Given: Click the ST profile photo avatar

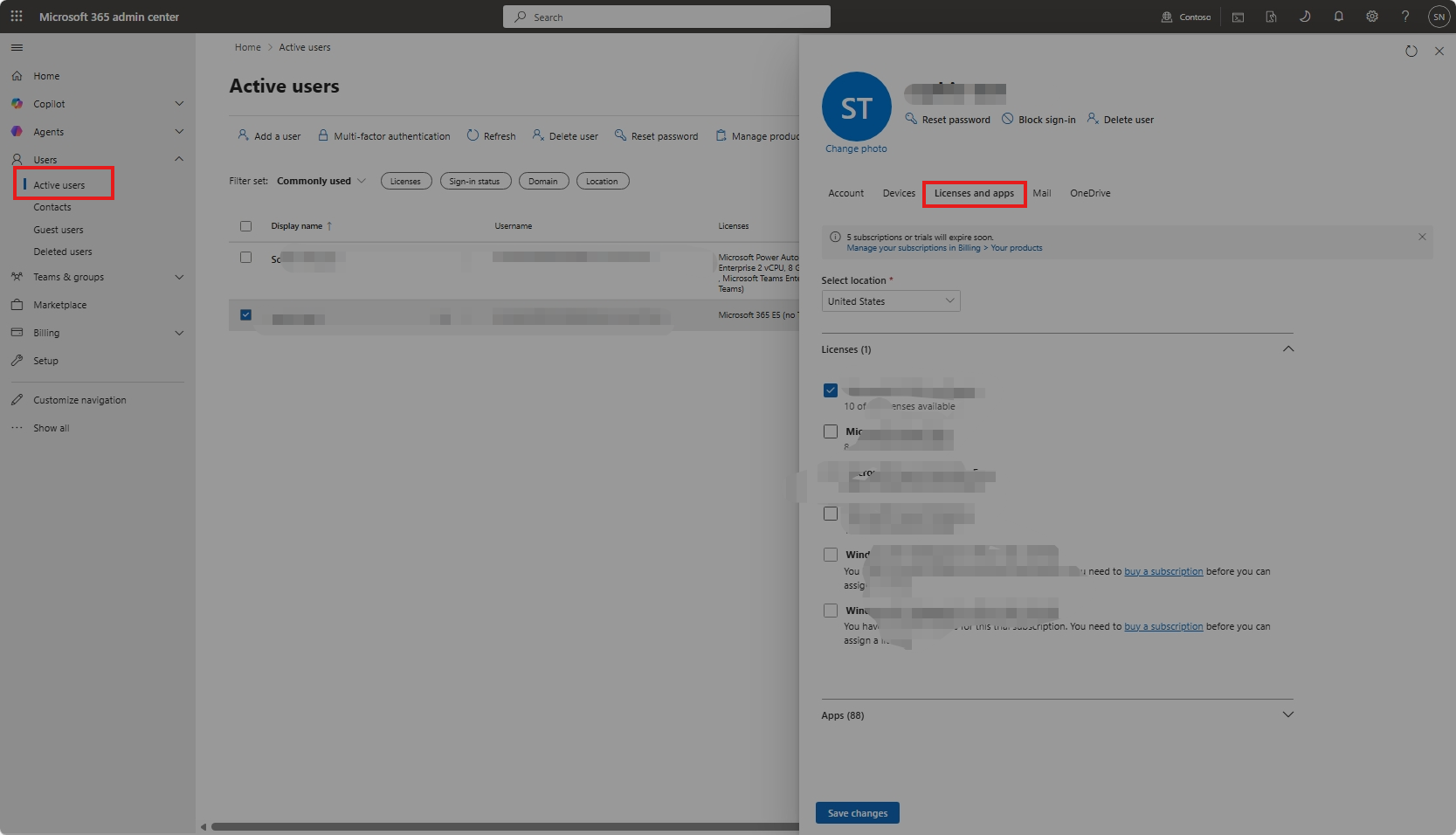Looking at the screenshot, I should tap(857, 107).
